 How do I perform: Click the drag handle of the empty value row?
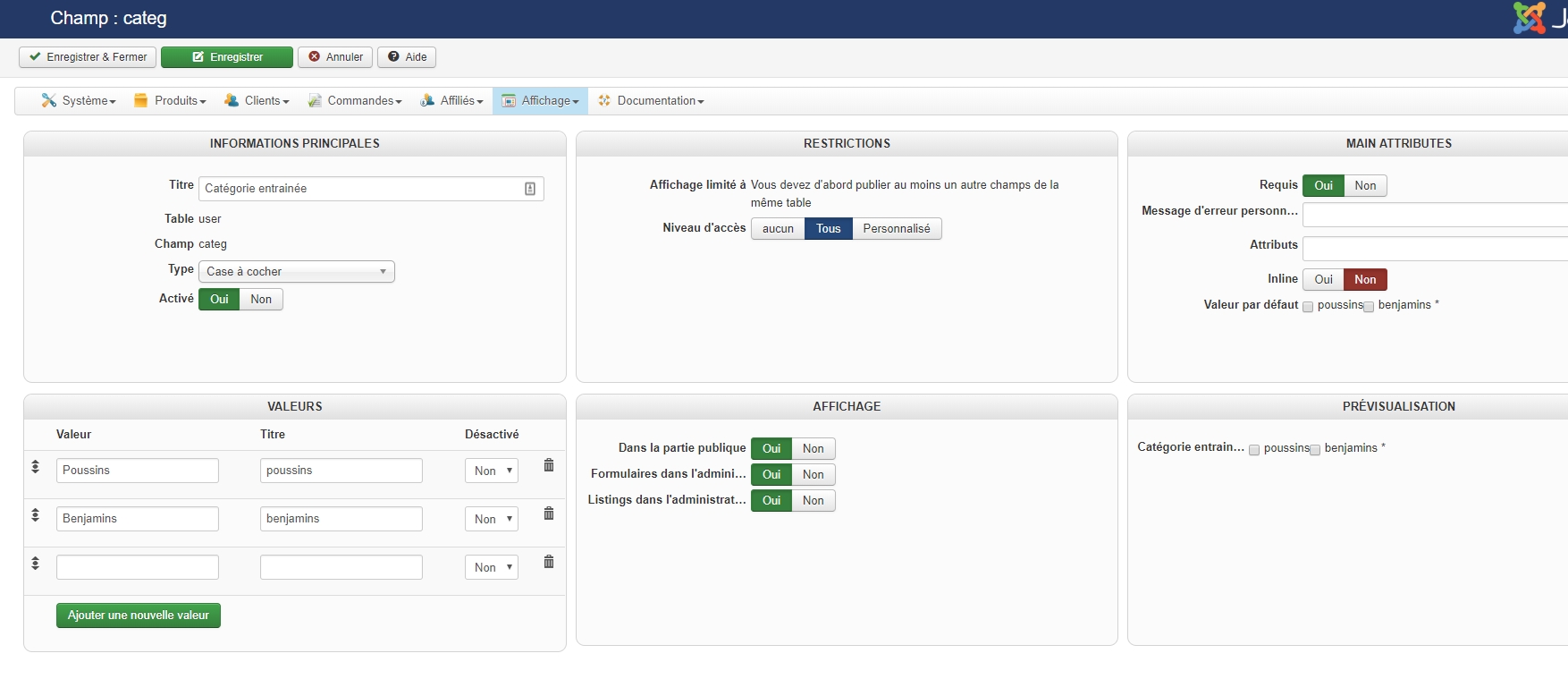pos(36,563)
